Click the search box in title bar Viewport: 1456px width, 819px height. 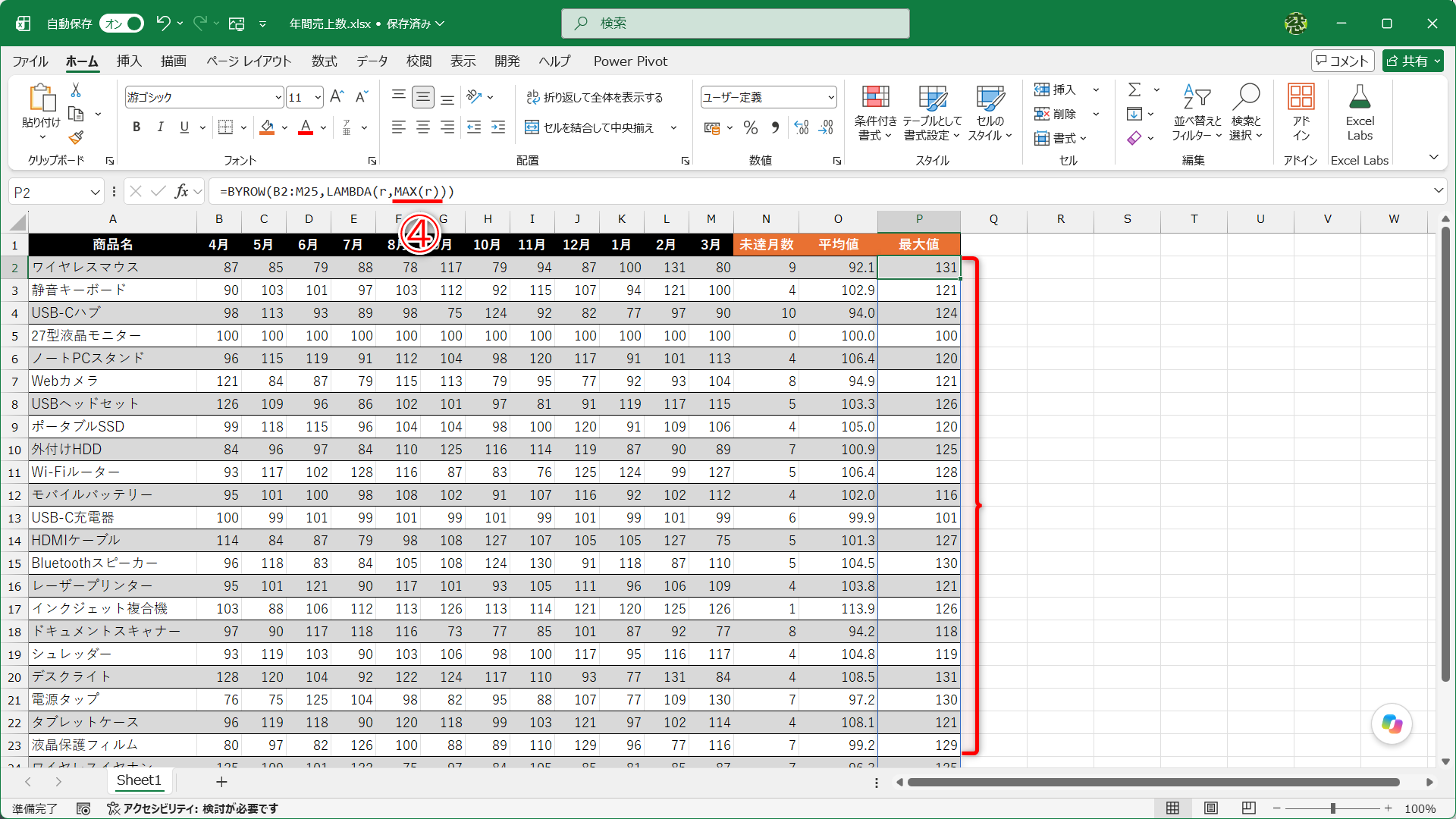735,24
